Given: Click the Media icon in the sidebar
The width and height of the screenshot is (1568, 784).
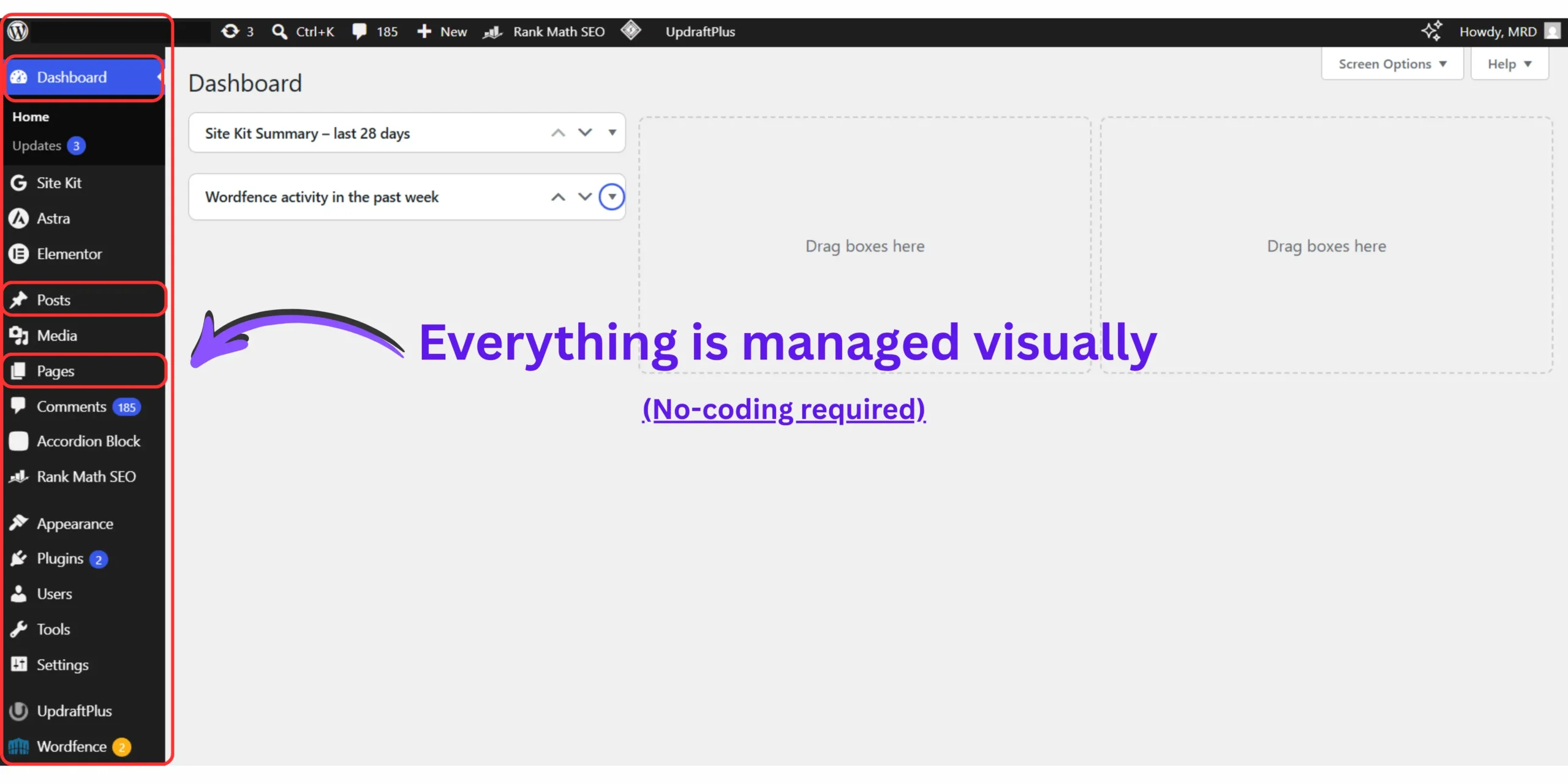Looking at the screenshot, I should (19, 335).
